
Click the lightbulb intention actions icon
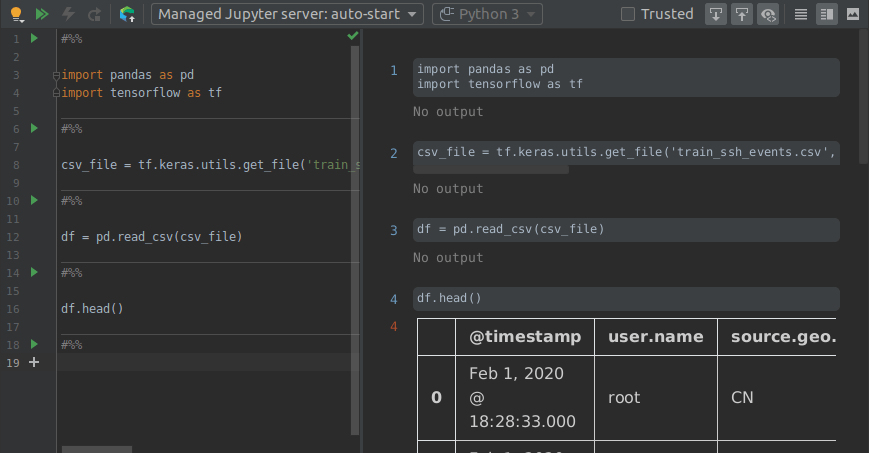click(x=15, y=14)
